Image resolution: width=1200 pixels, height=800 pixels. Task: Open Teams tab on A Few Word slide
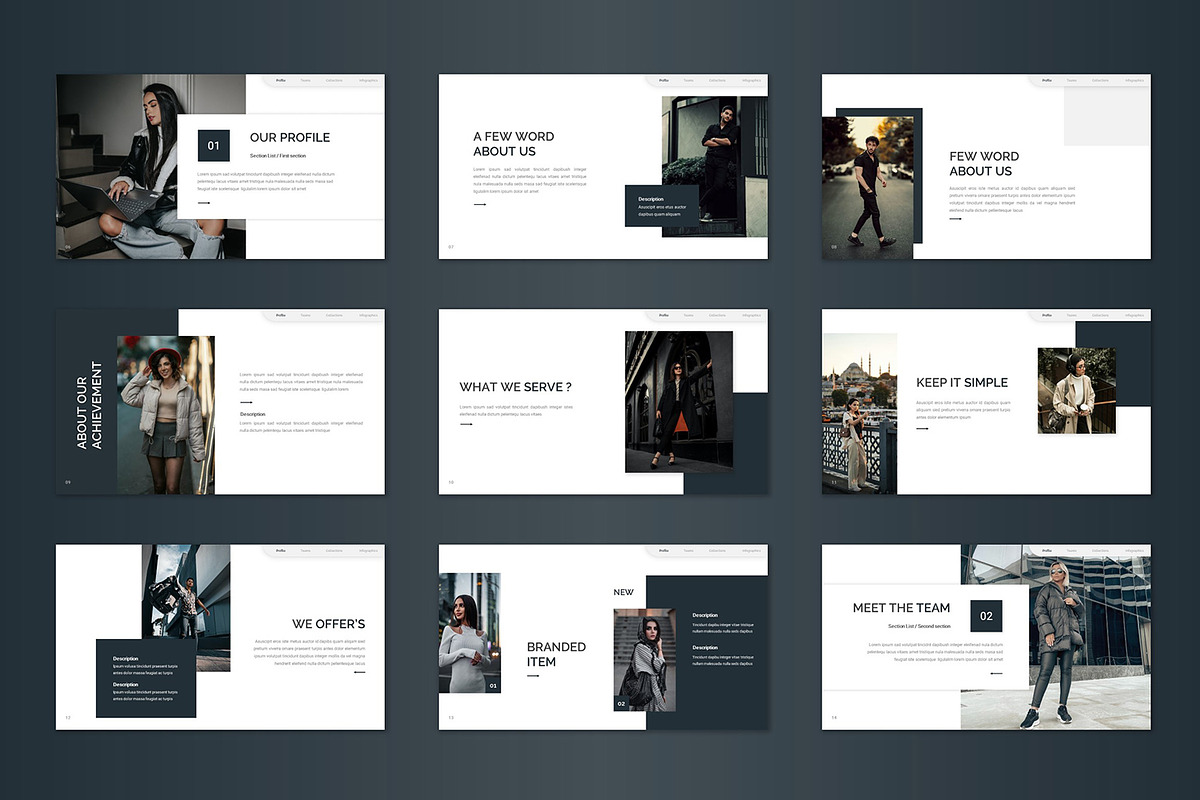(x=689, y=80)
